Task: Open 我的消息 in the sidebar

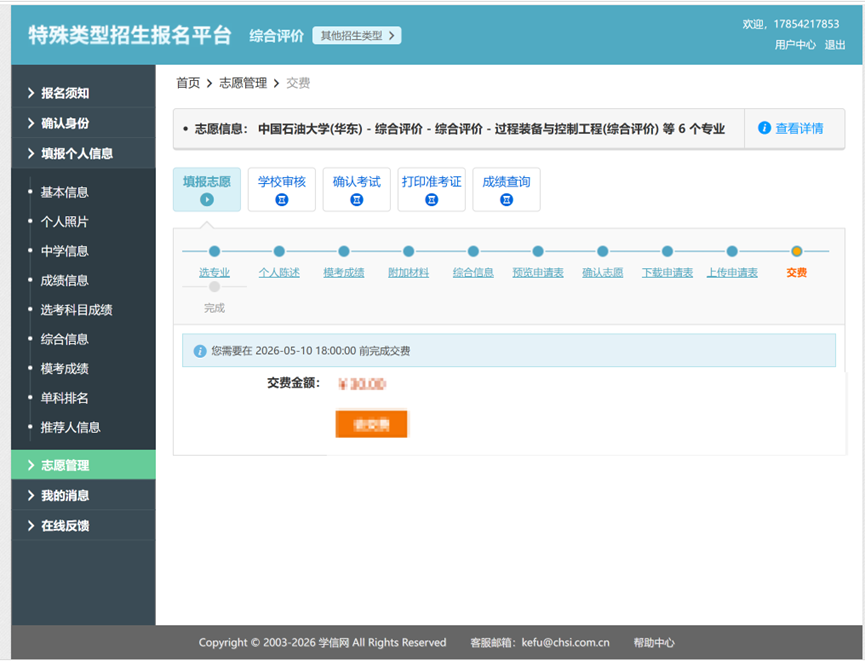Action: [x=83, y=495]
